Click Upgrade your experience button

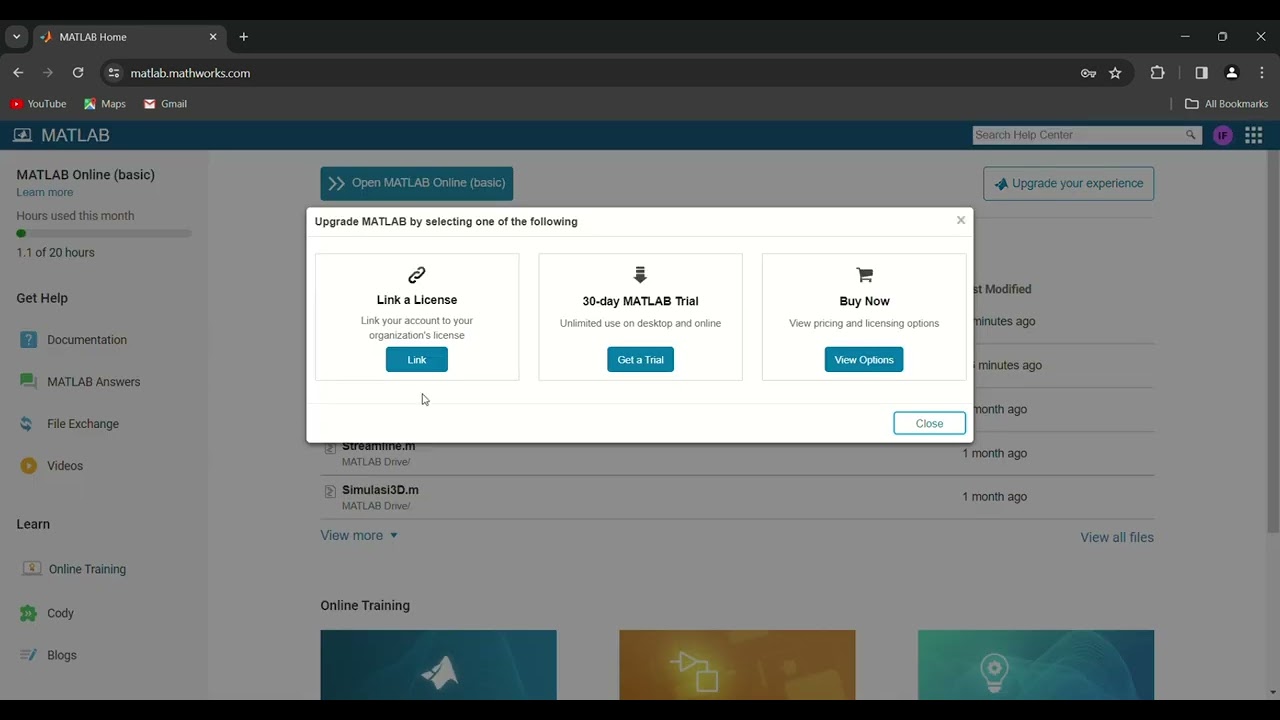pos(1068,184)
